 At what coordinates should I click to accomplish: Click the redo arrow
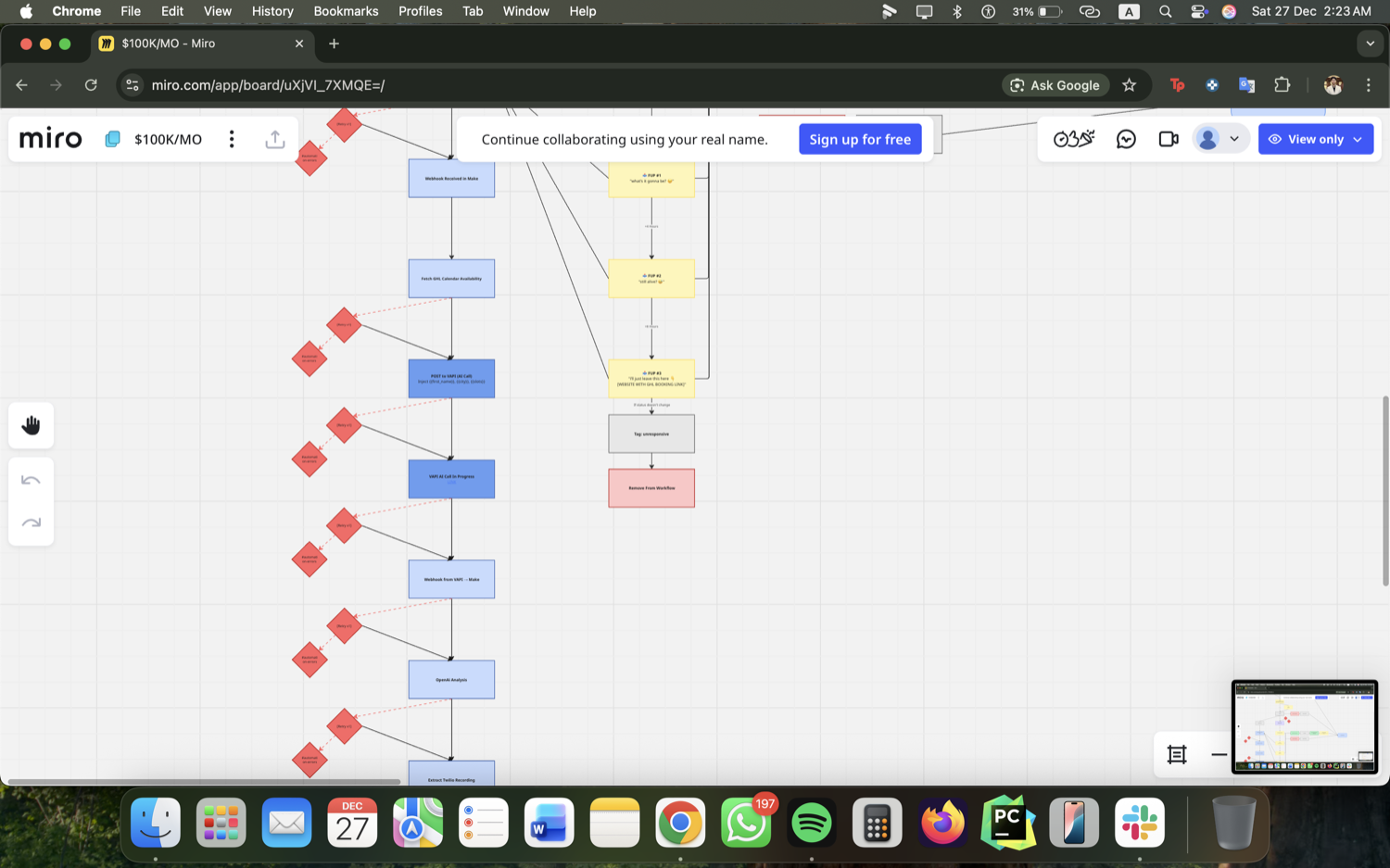(x=32, y=522)
